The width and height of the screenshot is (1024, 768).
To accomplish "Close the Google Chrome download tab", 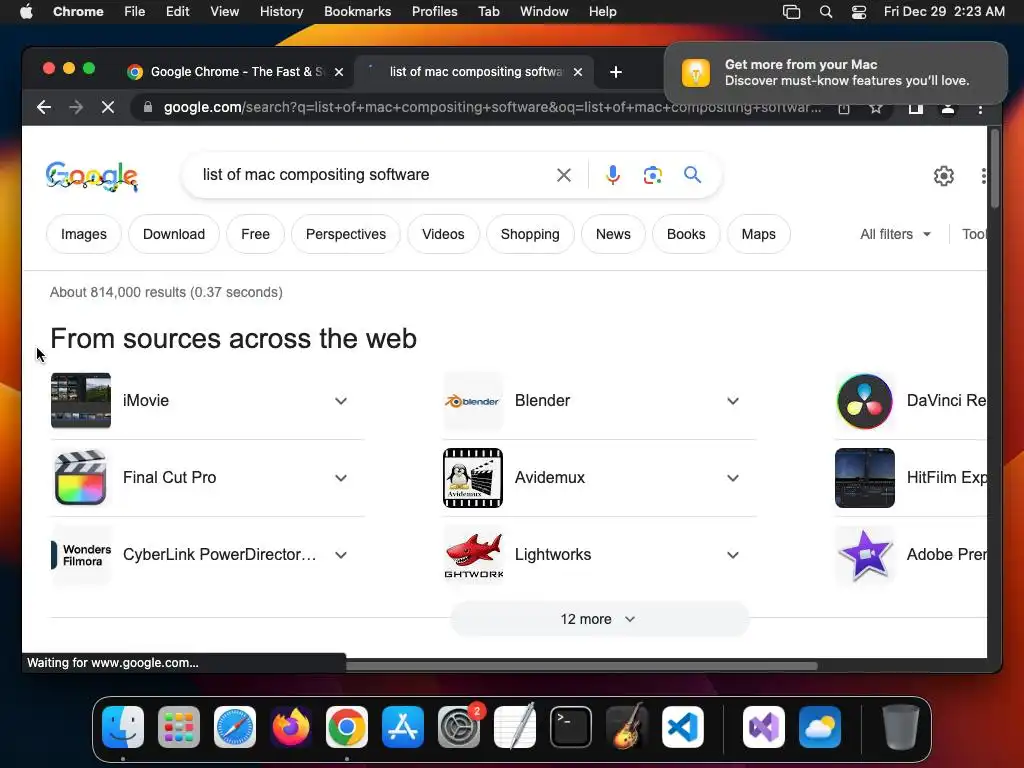I will (339, 72).
